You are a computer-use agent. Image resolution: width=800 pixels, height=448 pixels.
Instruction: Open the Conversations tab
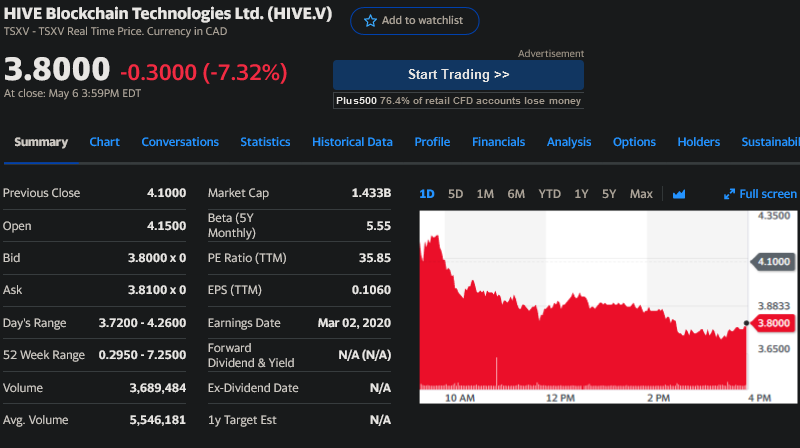[180, 142]
